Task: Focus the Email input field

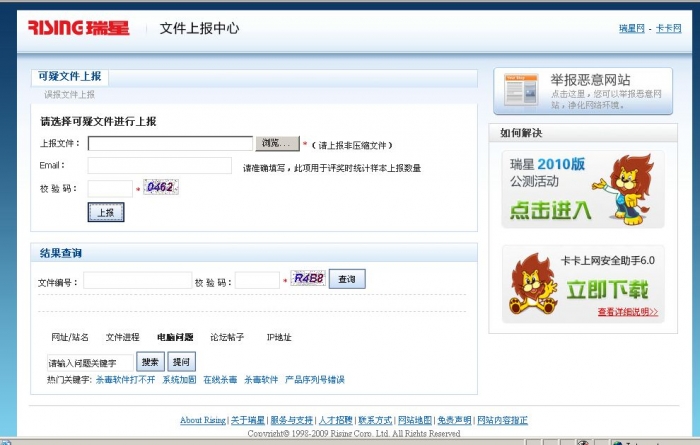Action: point(159,166)
